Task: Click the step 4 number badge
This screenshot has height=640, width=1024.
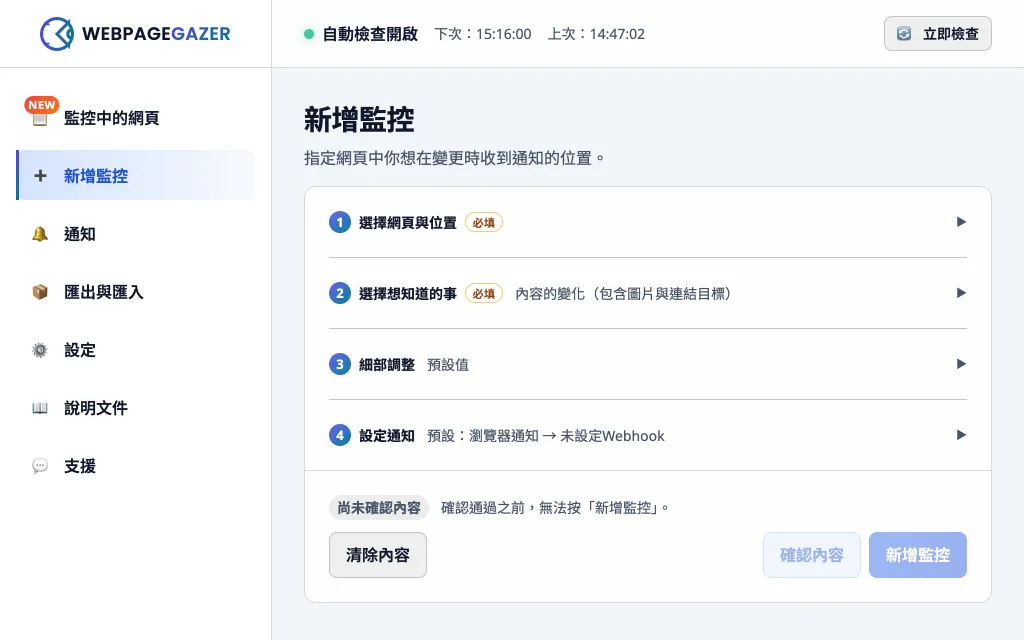Action: tap(340, 435)
